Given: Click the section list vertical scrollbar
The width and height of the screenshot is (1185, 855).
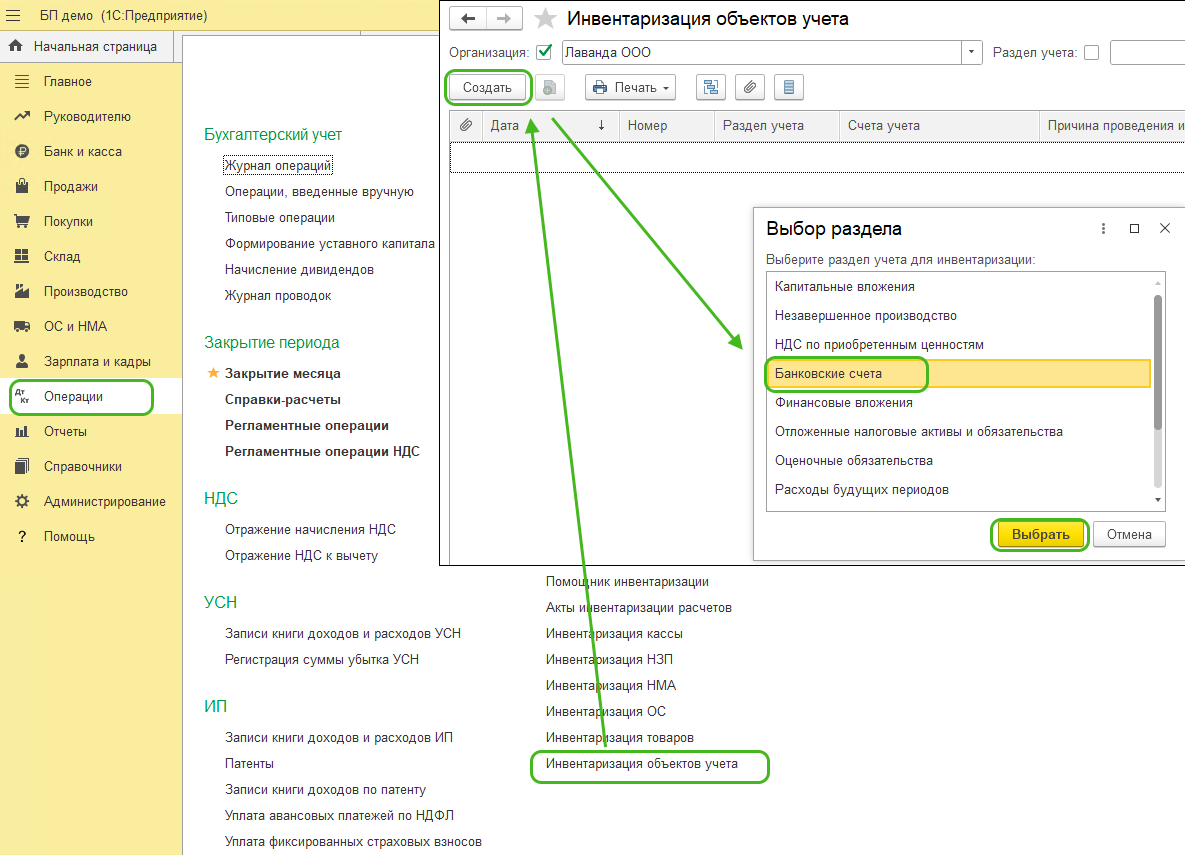Looking at the screenshot, I should [x=1158, y=363].
